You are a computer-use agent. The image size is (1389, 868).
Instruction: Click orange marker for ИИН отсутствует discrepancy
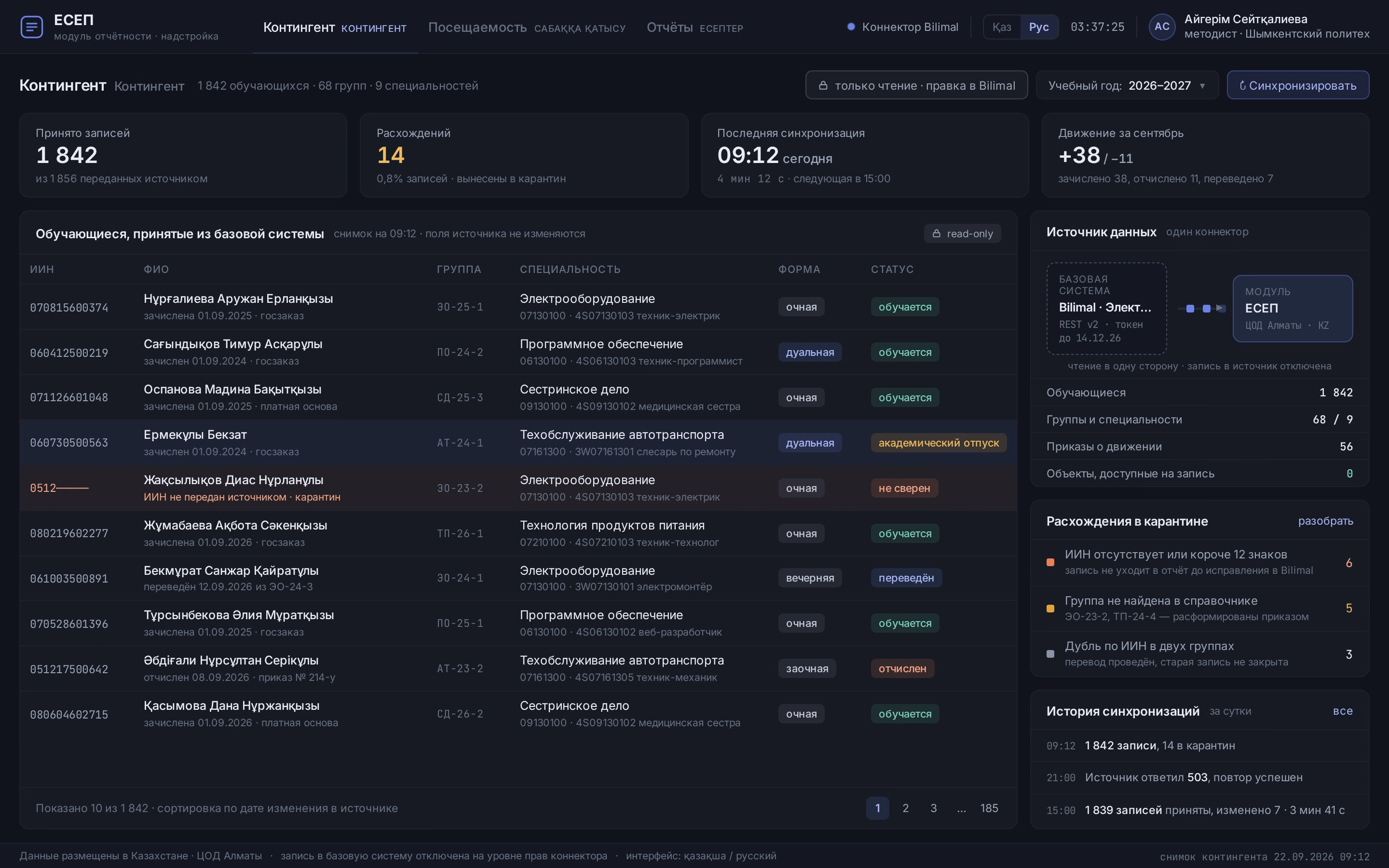pos(1050,563)
